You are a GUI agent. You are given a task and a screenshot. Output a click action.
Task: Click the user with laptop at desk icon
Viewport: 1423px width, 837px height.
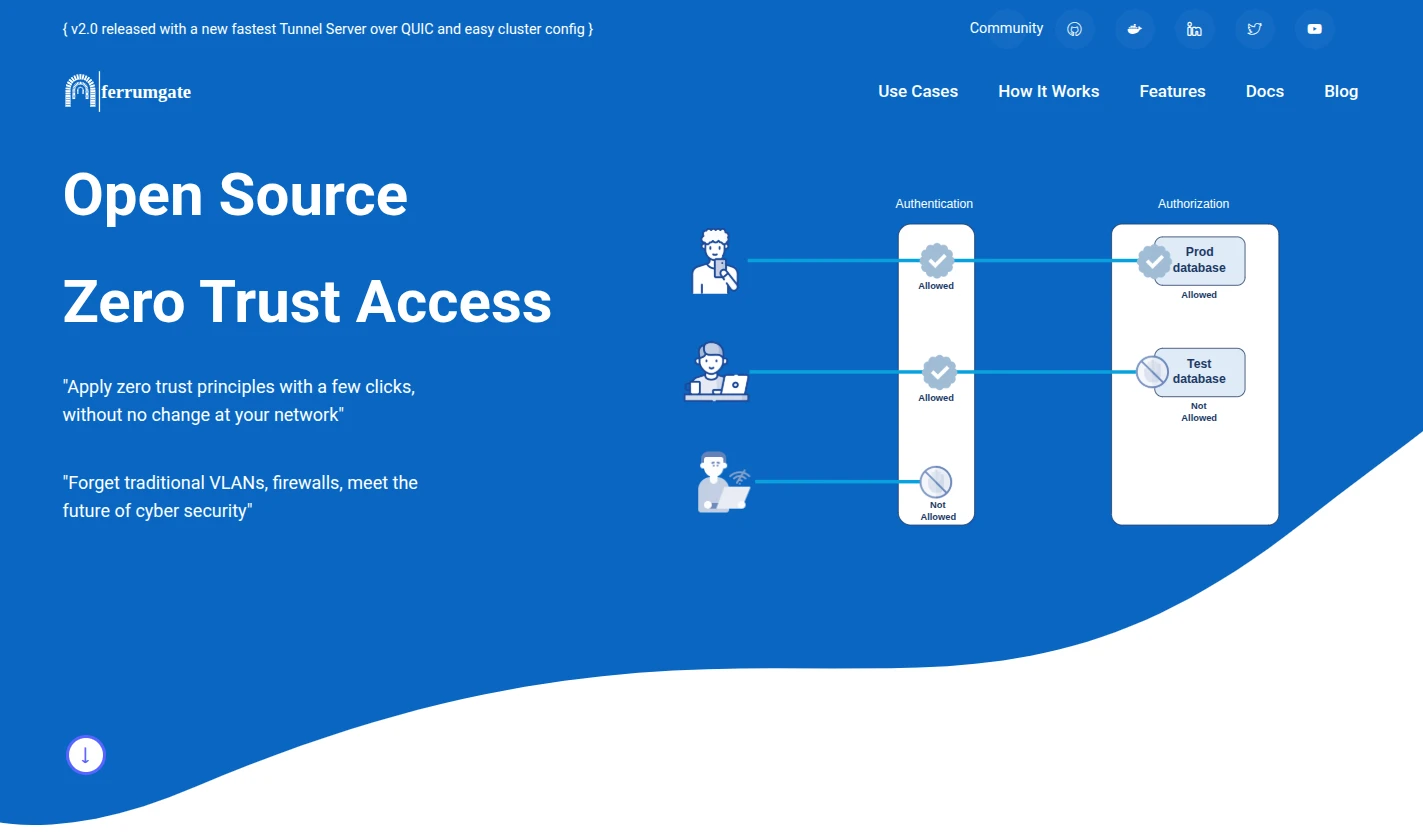coord(716,372)
